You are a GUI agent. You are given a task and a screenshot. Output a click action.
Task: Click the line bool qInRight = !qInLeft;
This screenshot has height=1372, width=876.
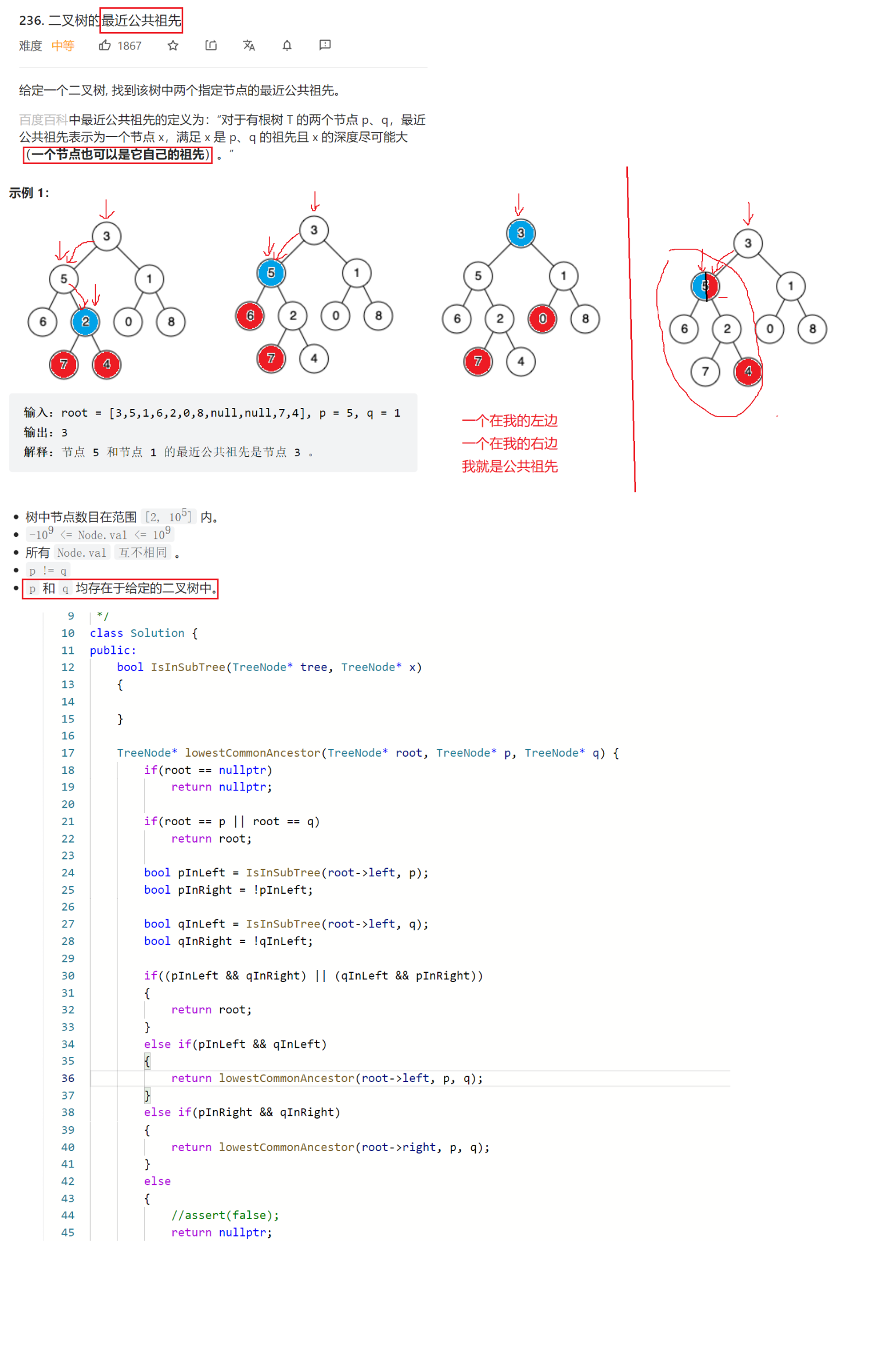pyautogui.click(x=228, y=941)
